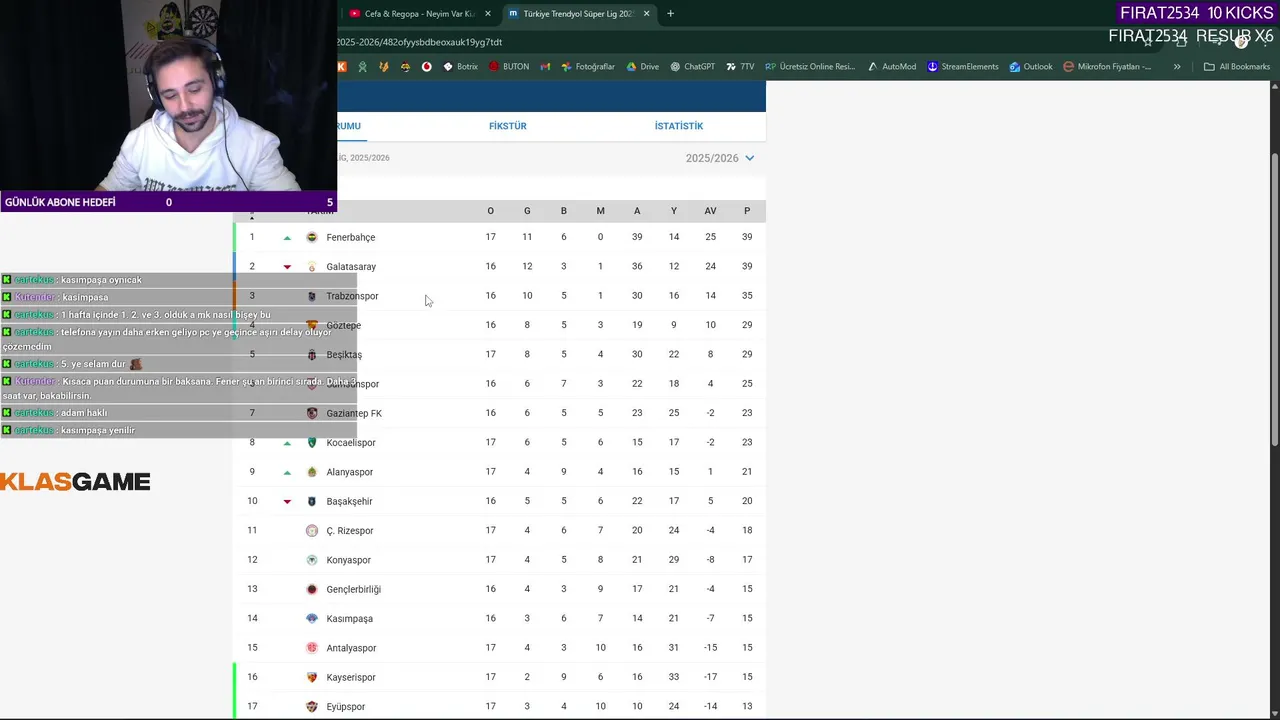
Task: Click the Trabzonspor team logo
Action: pos(312,296)
